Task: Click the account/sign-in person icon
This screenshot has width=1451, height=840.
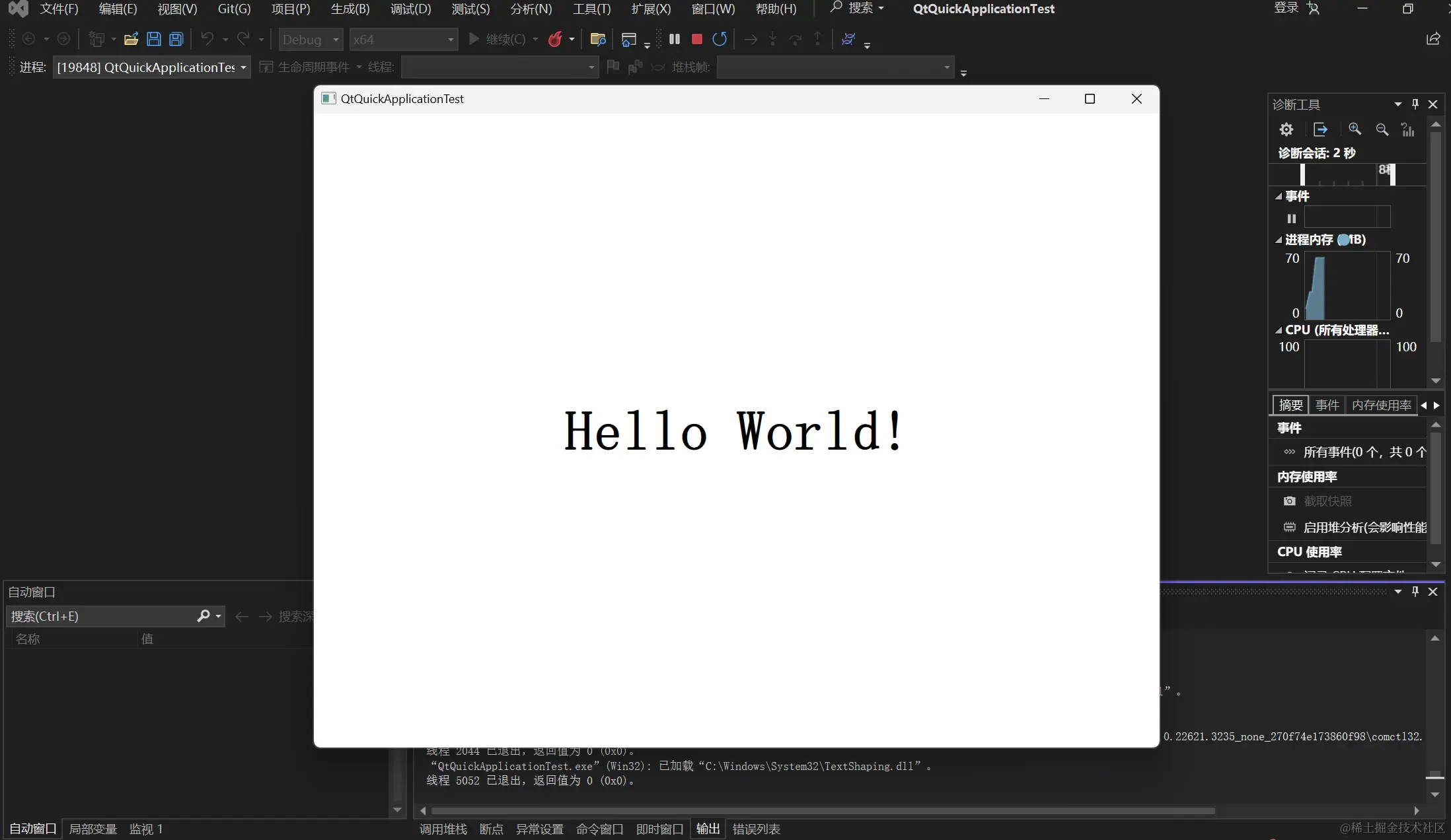Action: tap(1313, 9)
